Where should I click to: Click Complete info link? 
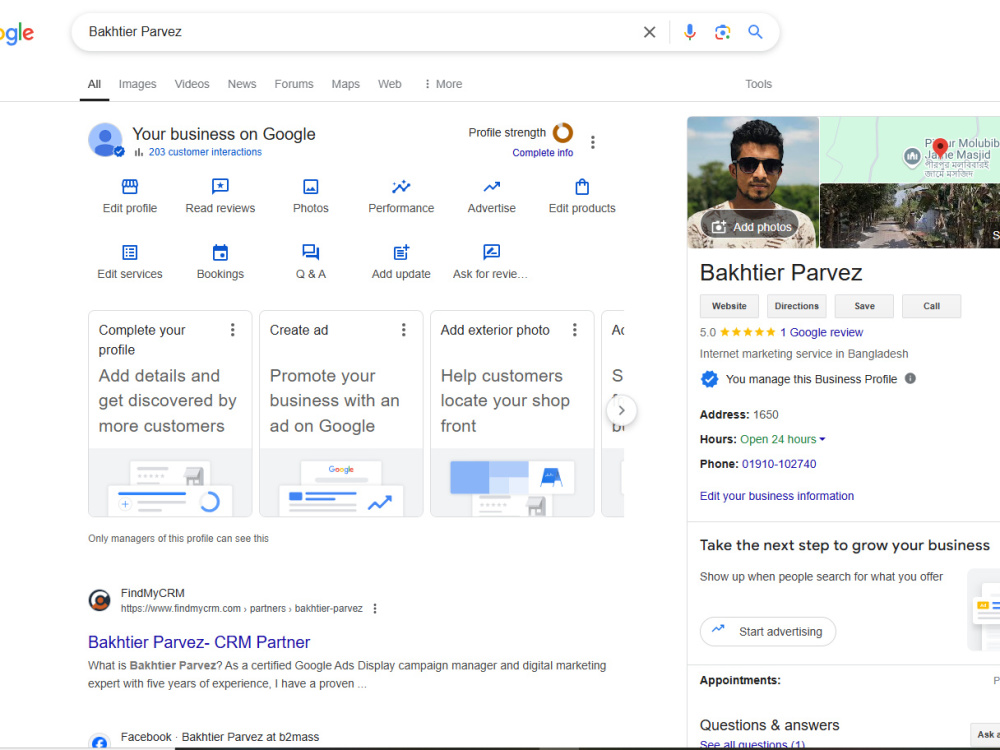pyautogui.click(x=543, y=153)
